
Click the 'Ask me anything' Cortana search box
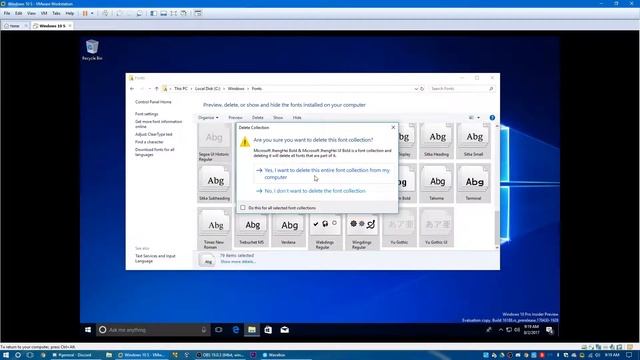coord(153,330)
